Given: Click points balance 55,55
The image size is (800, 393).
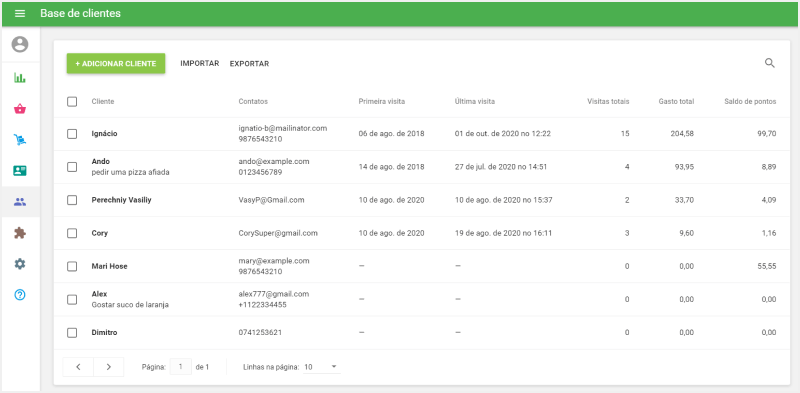Looking at the screenshot, I should pos(767,266).
